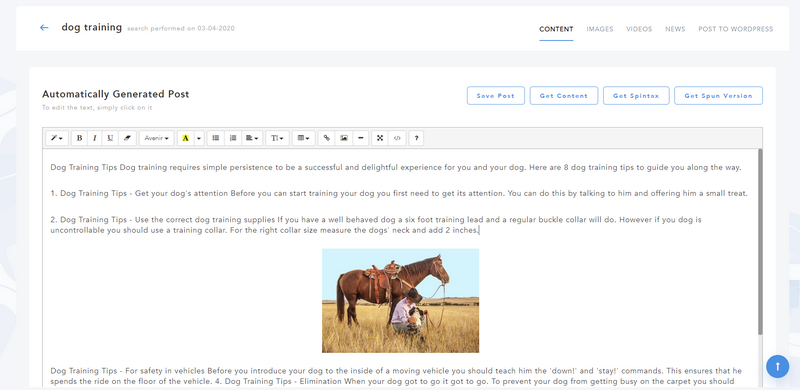Go back using the blue arrow
Screen dimensions: 800x390
(x=44, y=28)
